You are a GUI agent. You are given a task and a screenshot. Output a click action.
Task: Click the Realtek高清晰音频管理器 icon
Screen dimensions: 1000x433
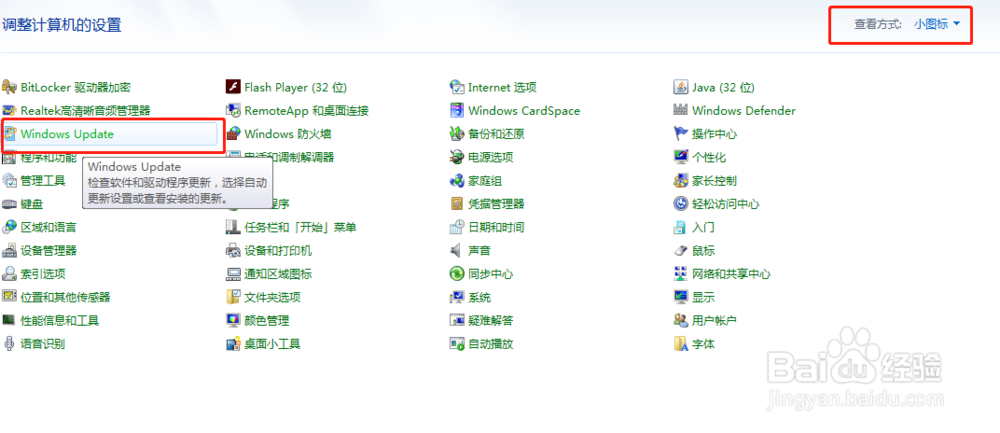[10, 111]
